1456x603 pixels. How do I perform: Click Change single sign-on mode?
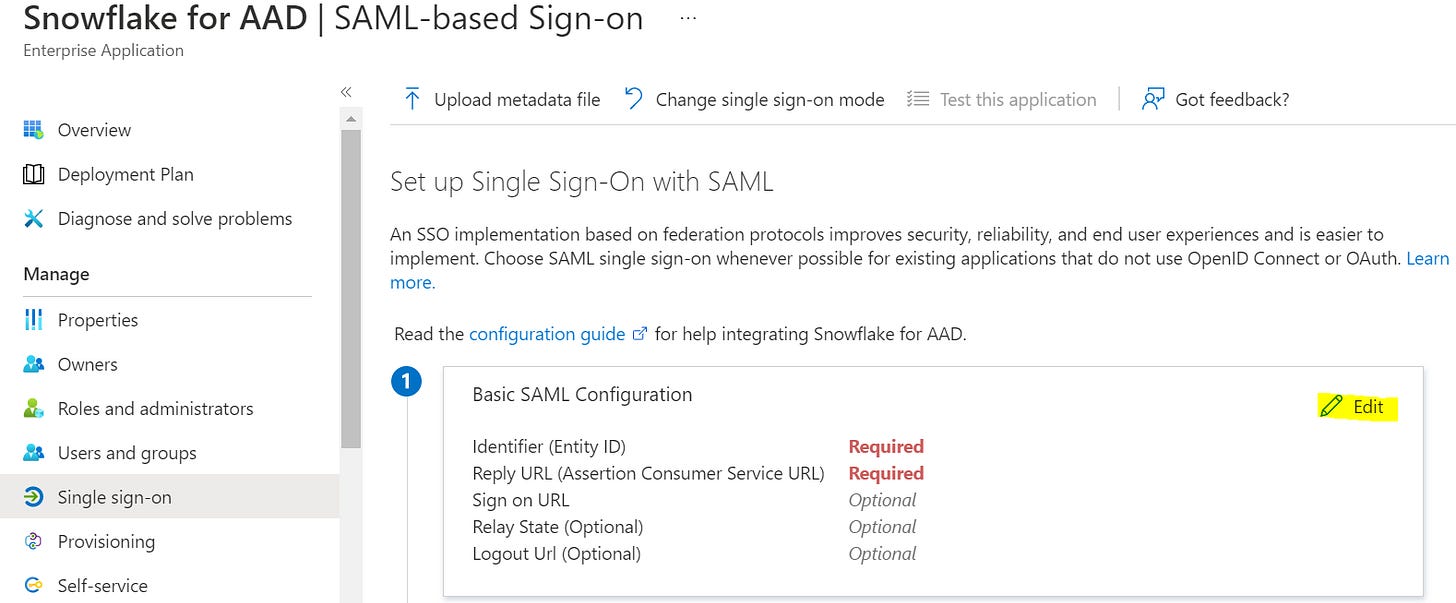[755, 100]
